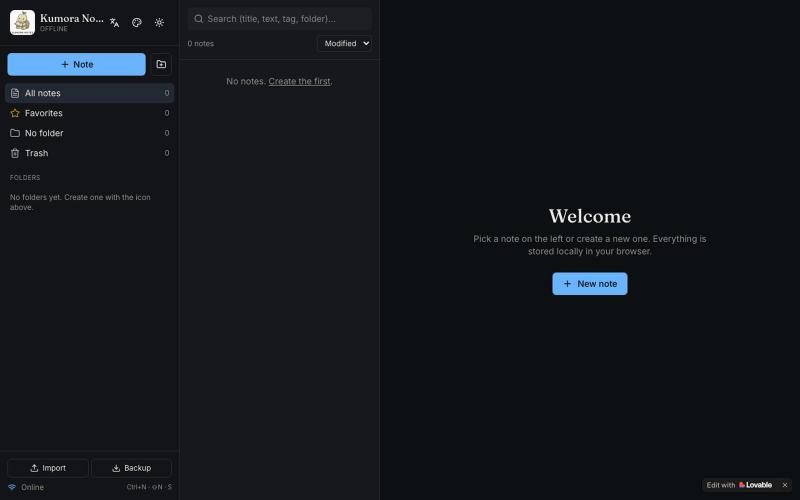Open the No folder section
This screenshot has height=500, width=800.
tap(89, 133)
